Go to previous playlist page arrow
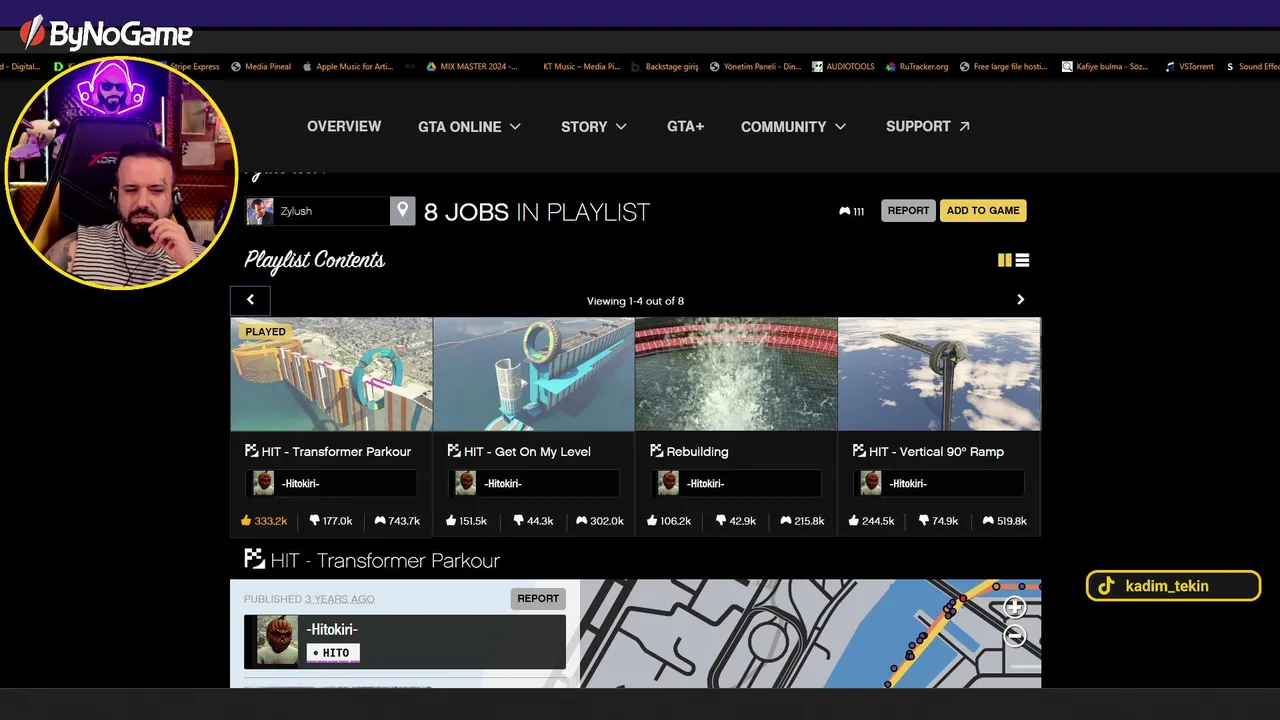 [x=250, y=299]
